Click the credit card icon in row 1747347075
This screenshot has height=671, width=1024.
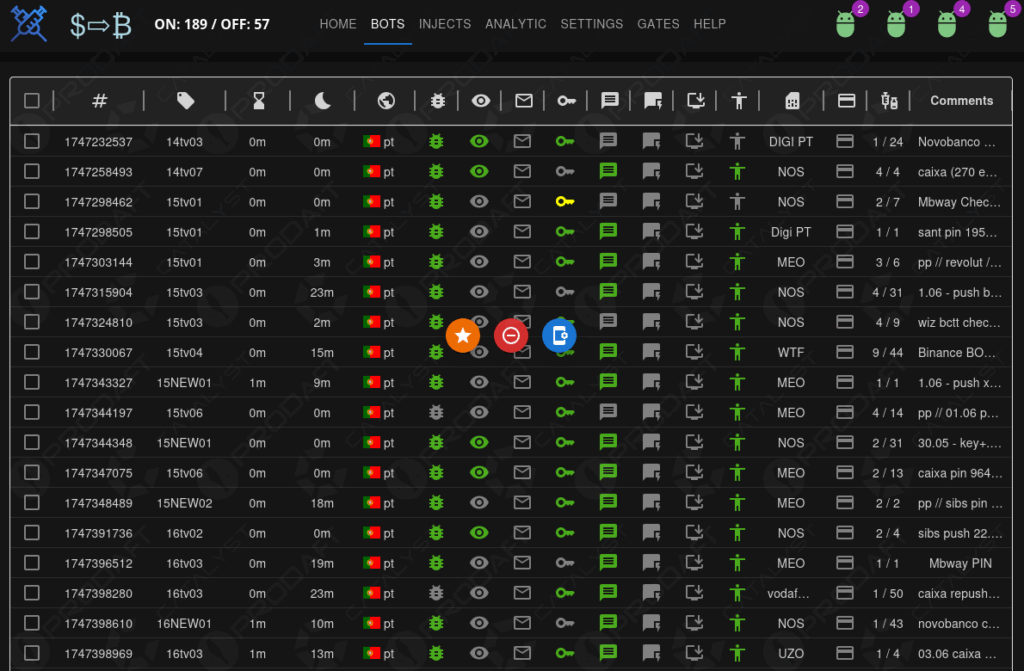844,472
